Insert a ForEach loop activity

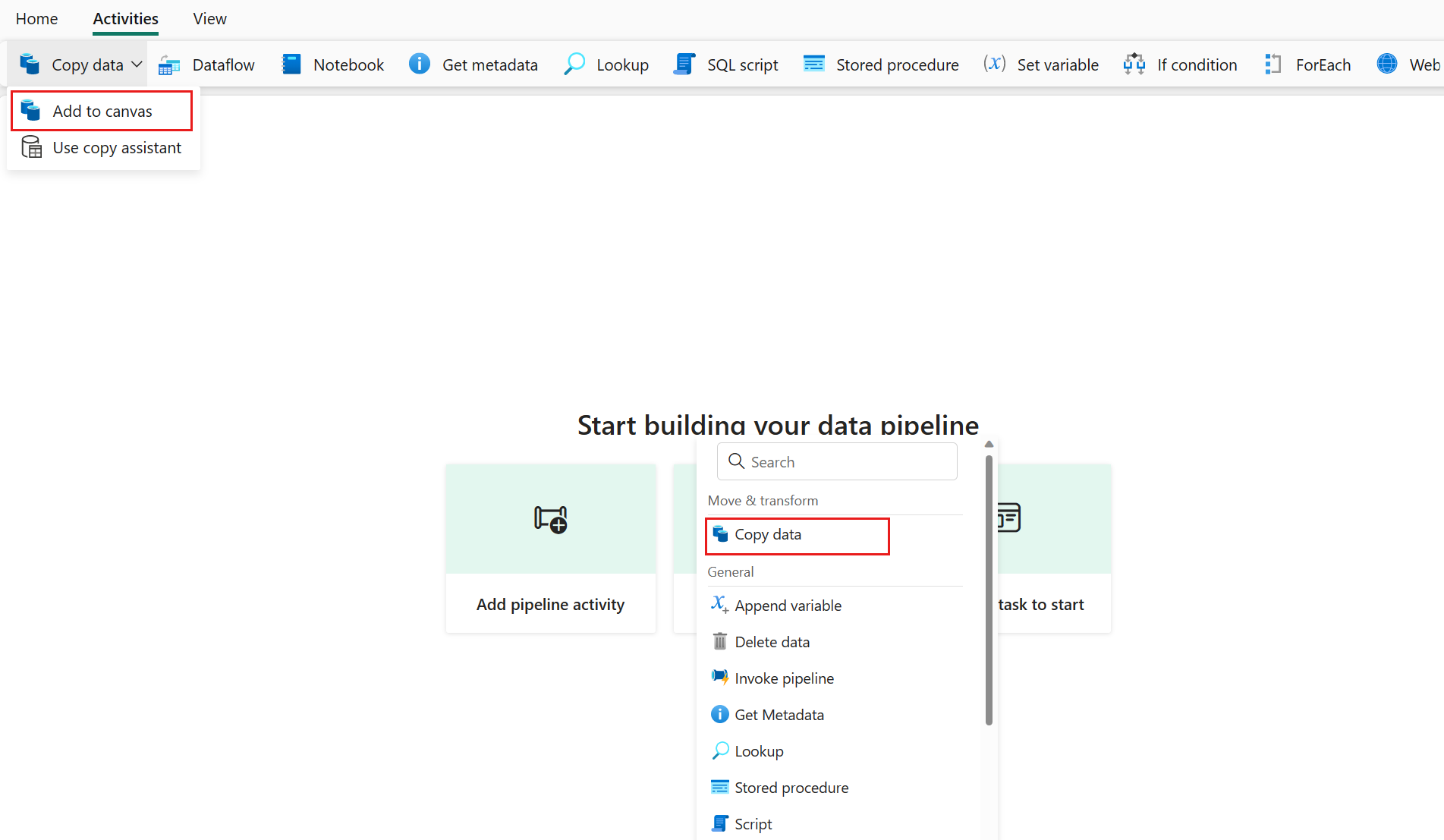point(1307,65)
